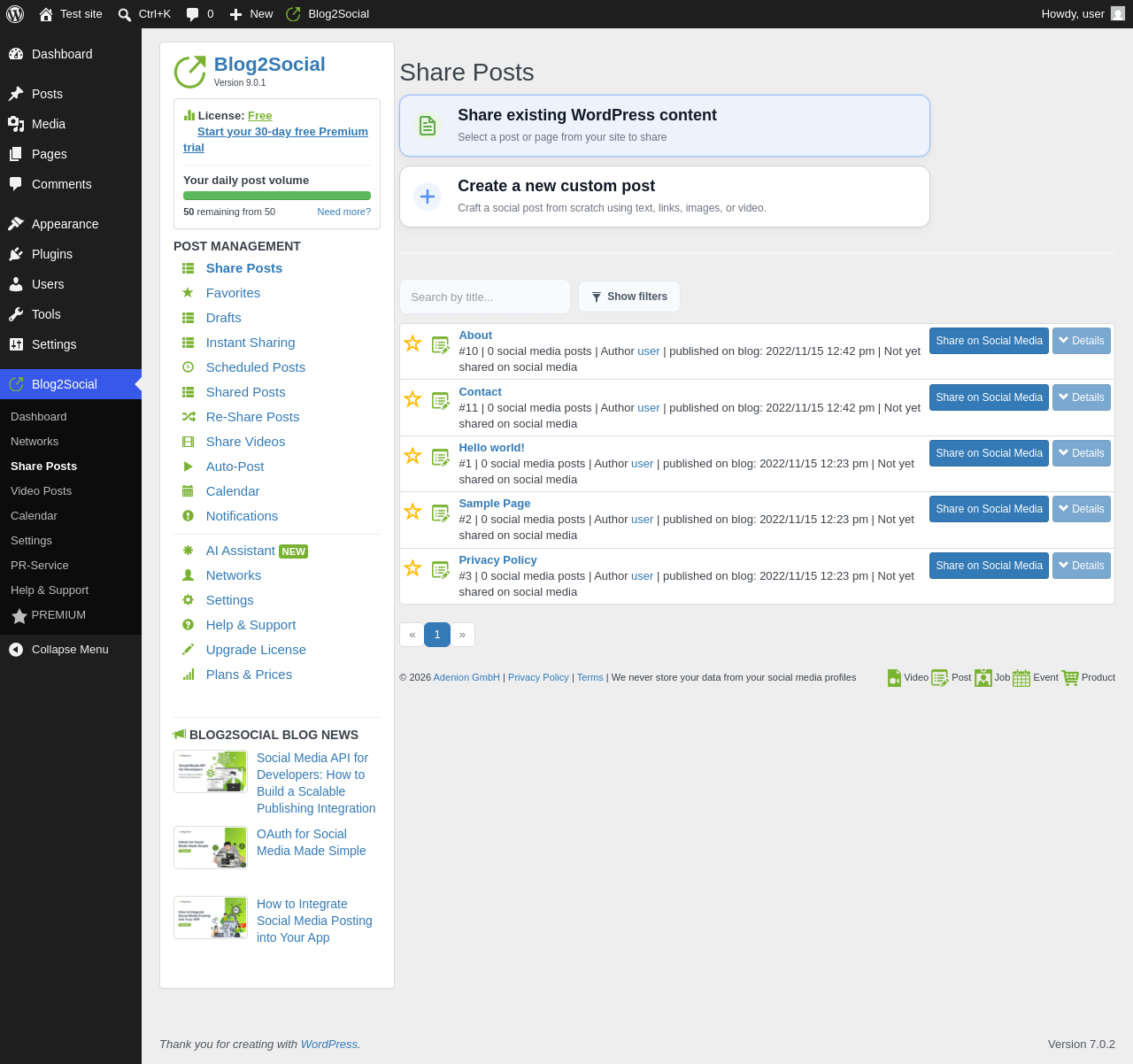Go to the next page with » button

[462, 635]
